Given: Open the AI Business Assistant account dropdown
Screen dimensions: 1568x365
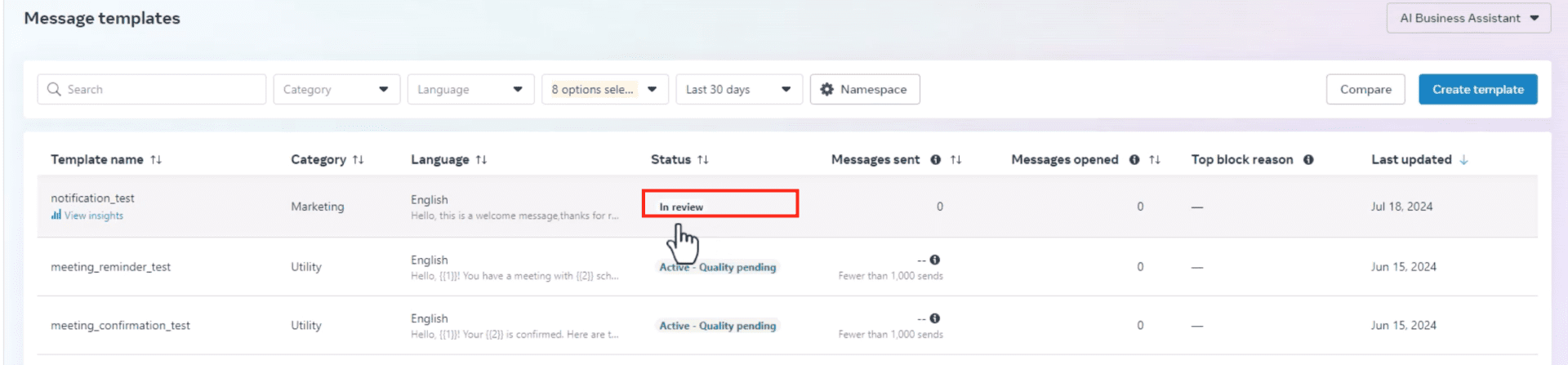Looking at the screenshot, I should coord(1468,18).
